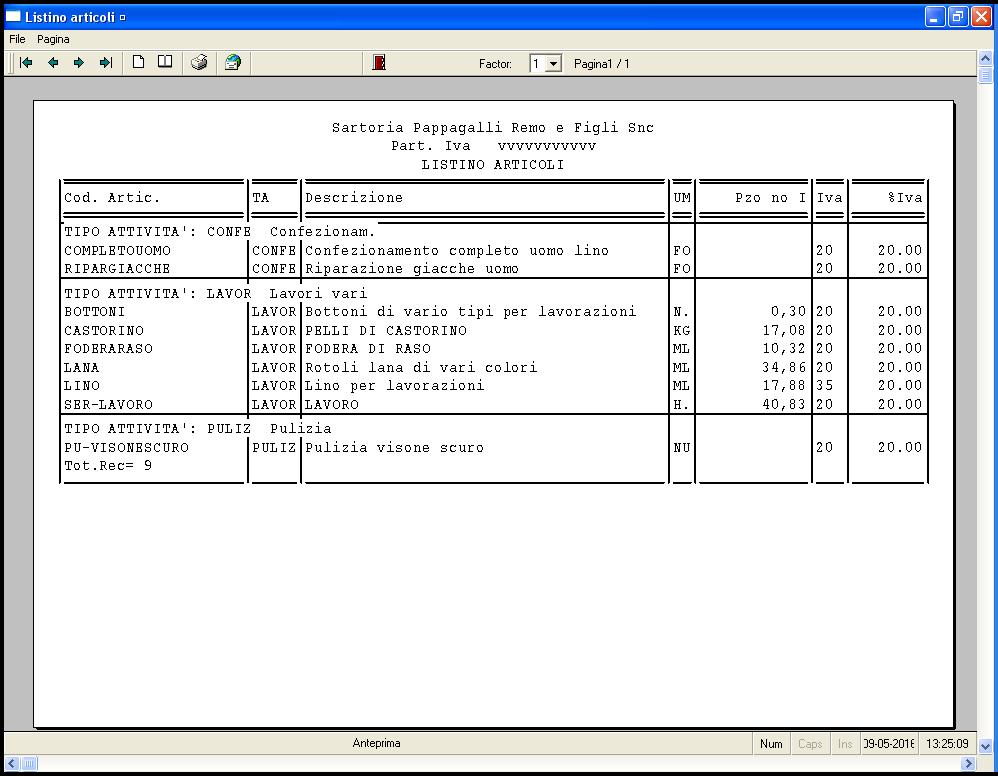Click the 'Anteprima' status bar text
The width and height of the screenshot is (998, 776).
coord(376,743)
